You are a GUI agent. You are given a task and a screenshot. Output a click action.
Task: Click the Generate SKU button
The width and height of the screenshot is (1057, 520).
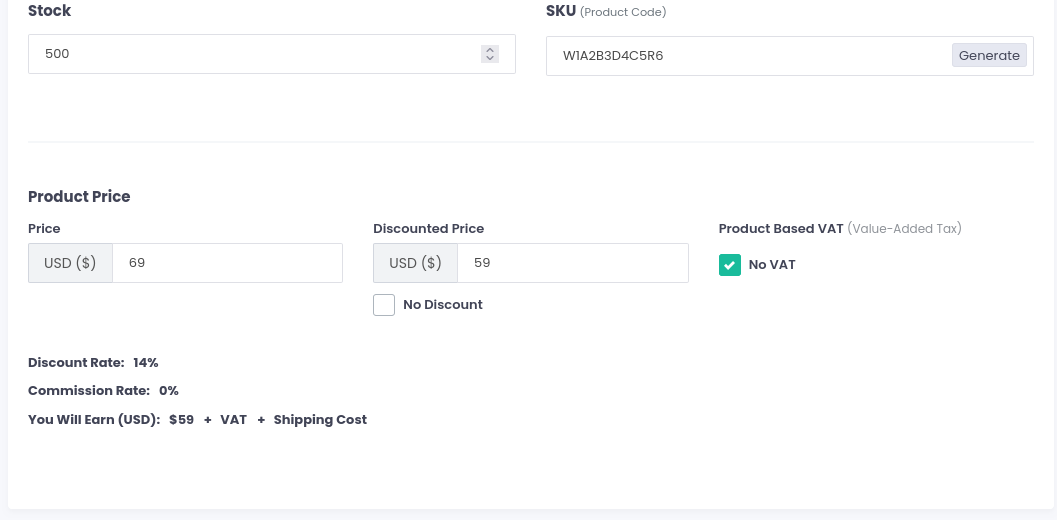[x=988, y=56]
